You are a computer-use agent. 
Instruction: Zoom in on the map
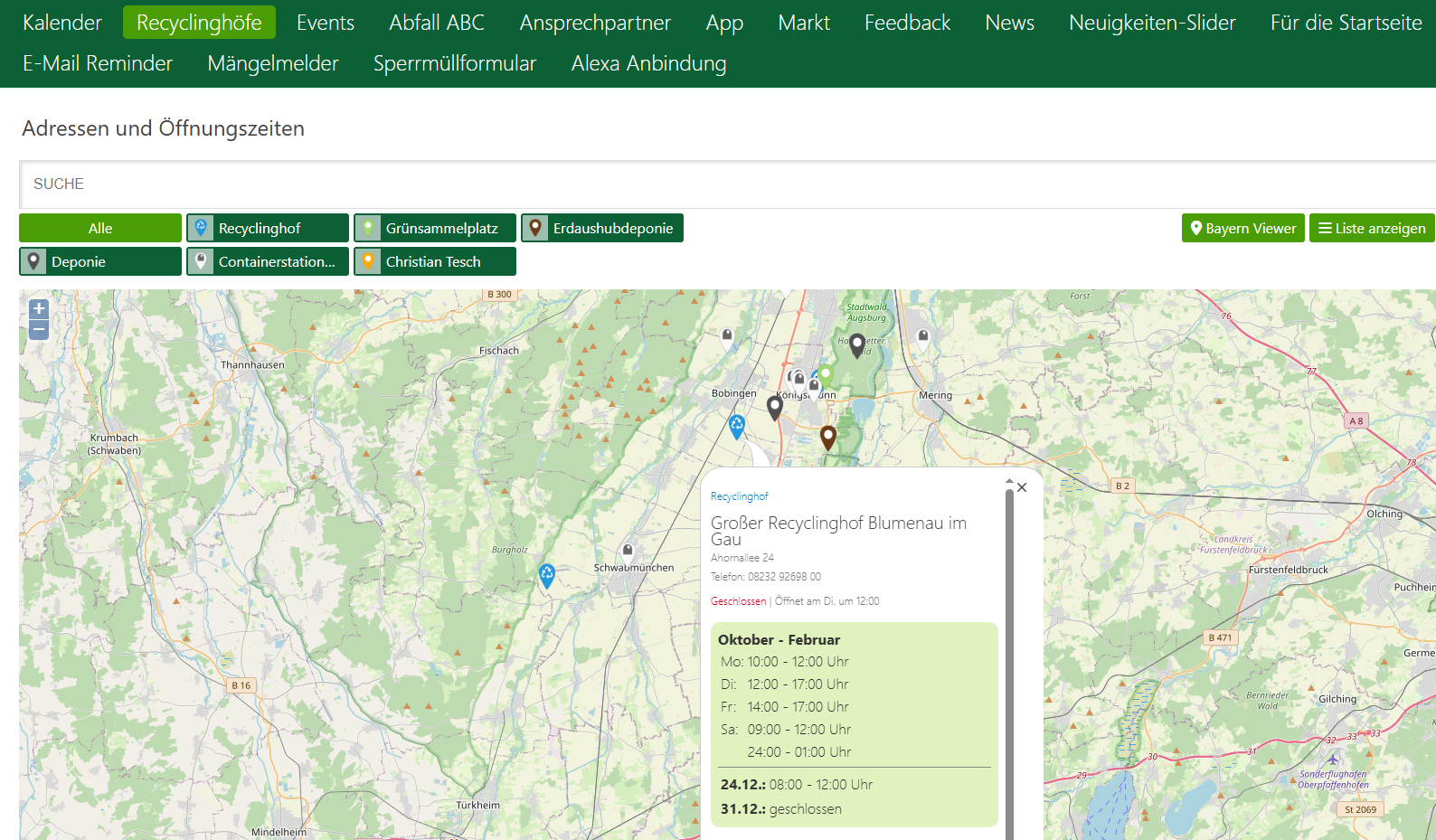[39, 309]
